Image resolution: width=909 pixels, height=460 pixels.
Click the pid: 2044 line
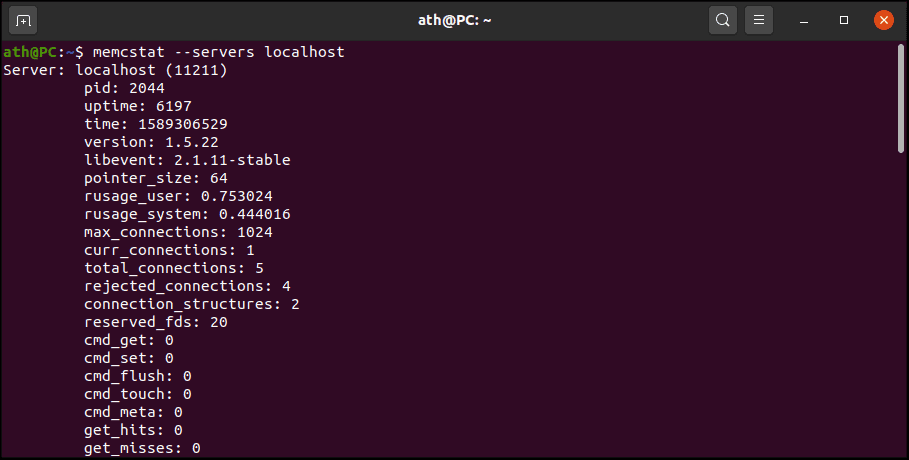124,88
